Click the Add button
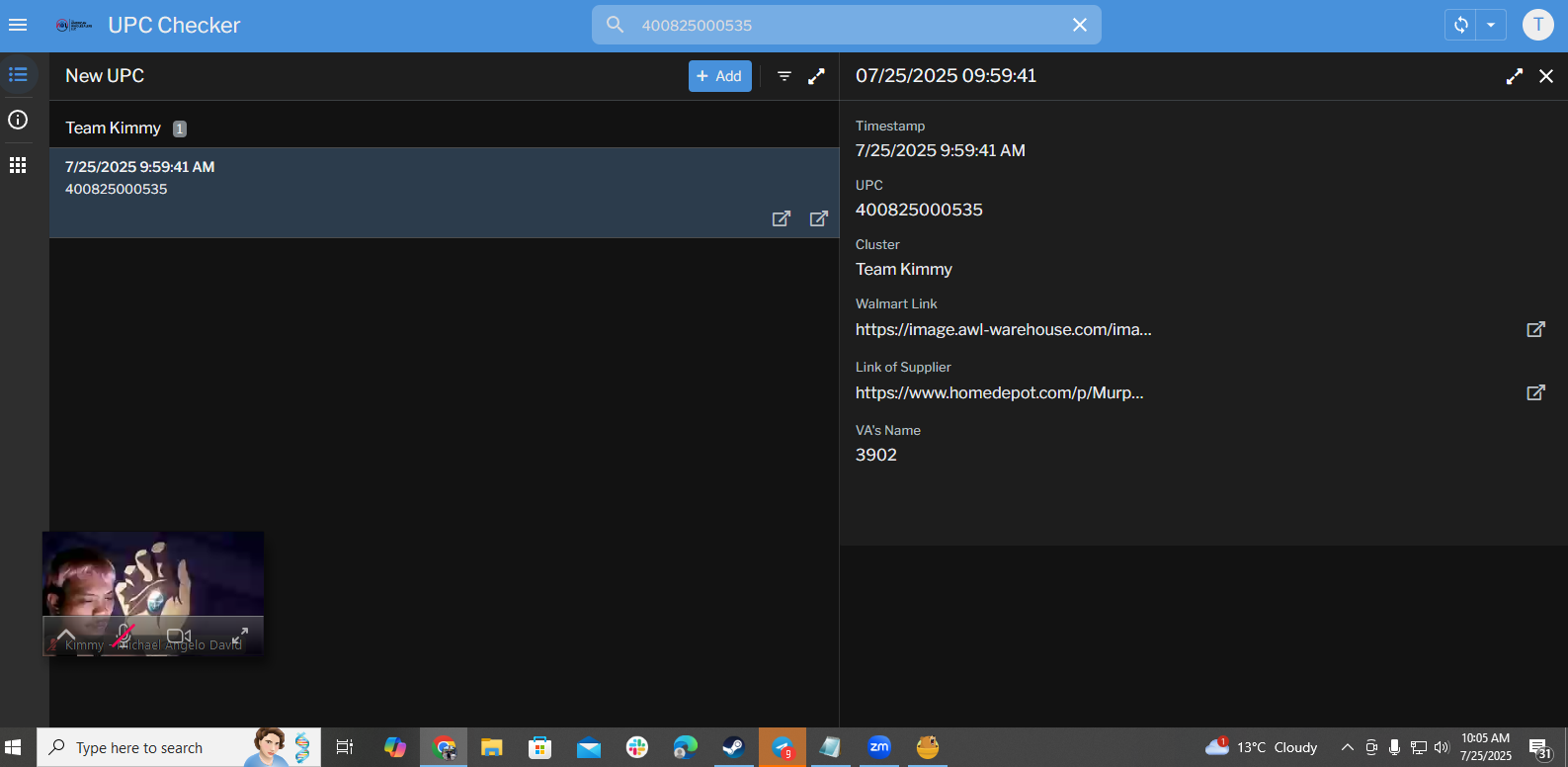1568x767 pixels. [719, 76]
